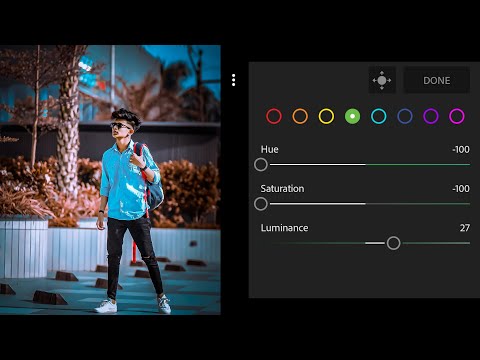Image resolution: width=480 pixels, height=360 pixels.
Task: Click the DONE button
Action: [x=437, y=80]
